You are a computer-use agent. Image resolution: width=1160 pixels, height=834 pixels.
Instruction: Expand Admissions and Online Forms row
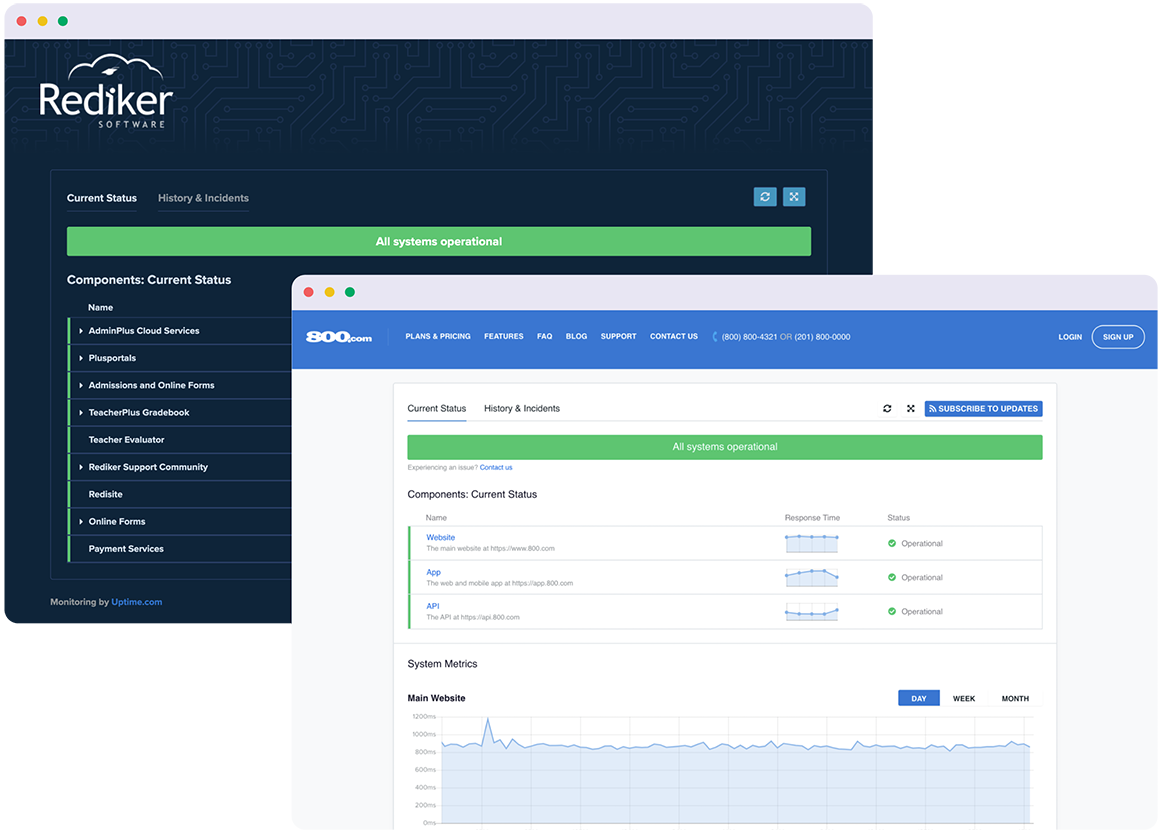click(x=81, y=386)
